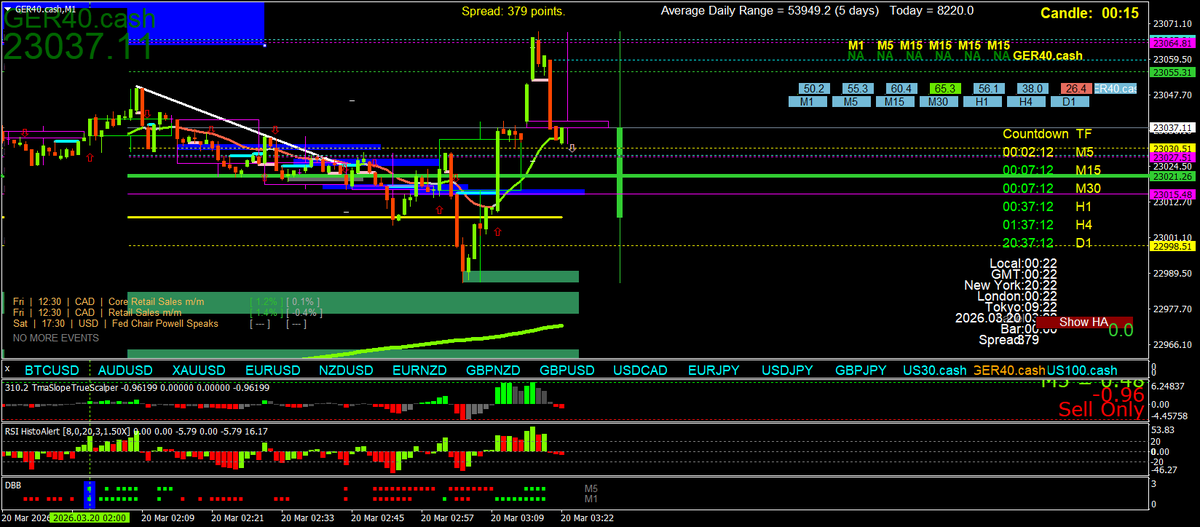The image size is (1200, 527).
Task: Click the red 26.4 strength box
Action: pyautogui.click(x=1077, y=89)
